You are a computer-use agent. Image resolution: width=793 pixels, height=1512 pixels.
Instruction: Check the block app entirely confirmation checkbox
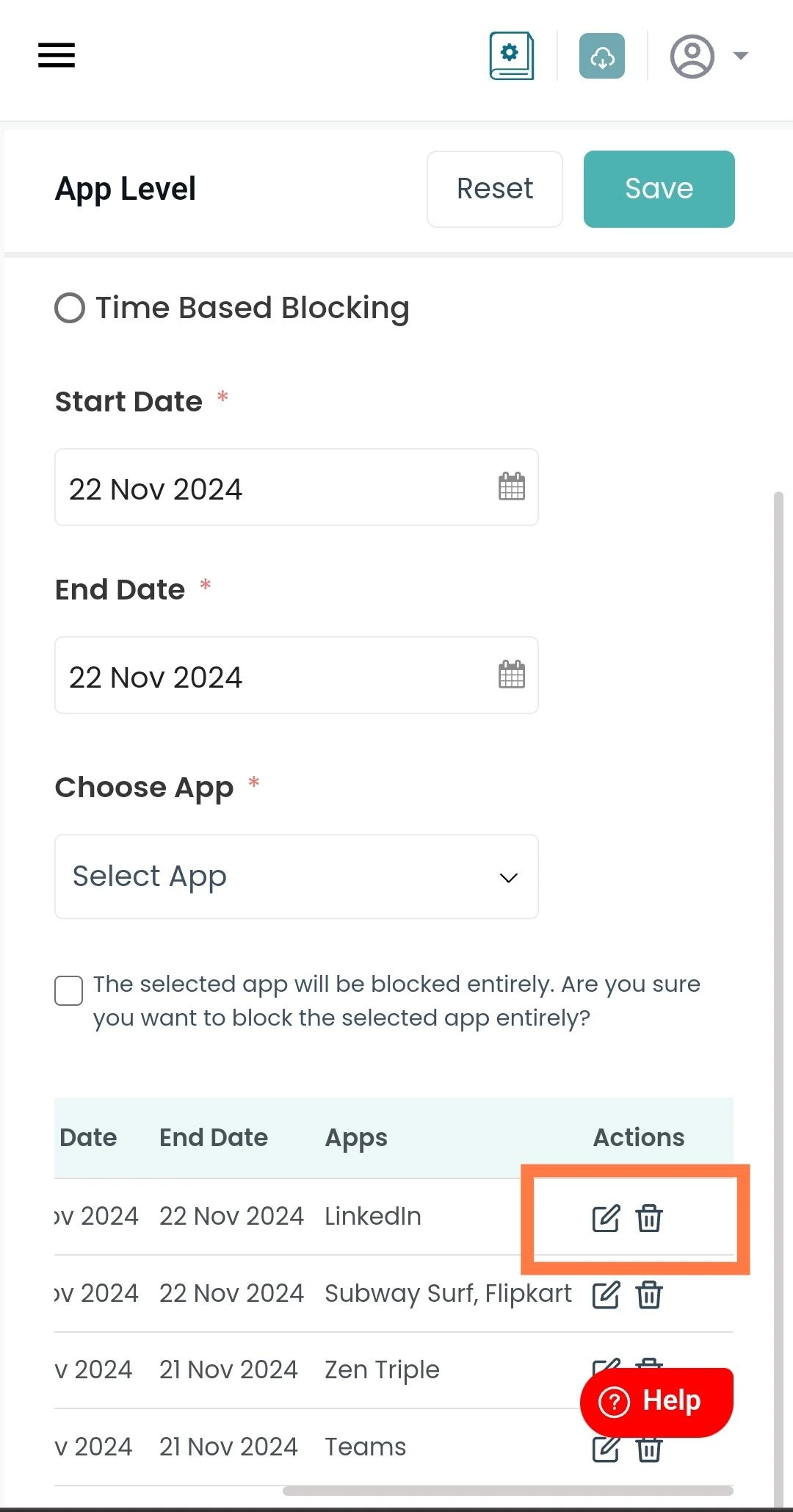coord(69,990)
